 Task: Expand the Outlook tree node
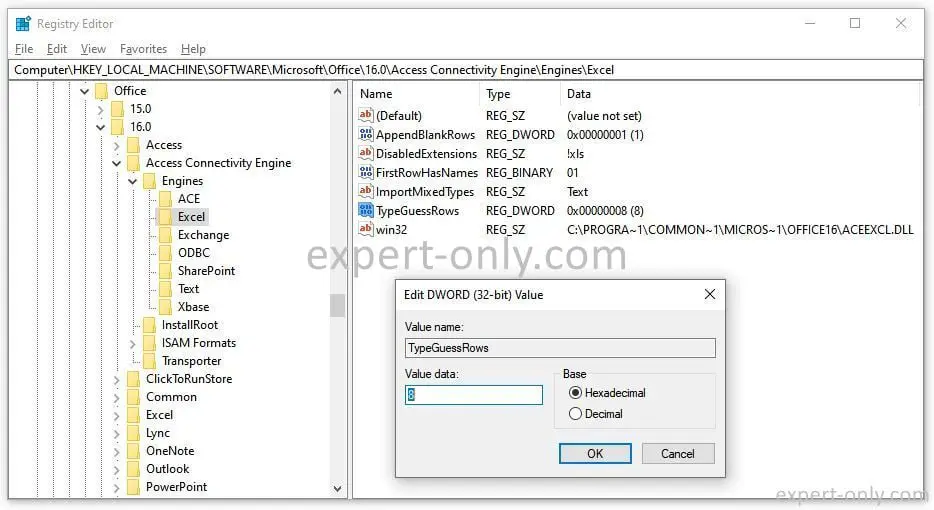pos(117,469)
